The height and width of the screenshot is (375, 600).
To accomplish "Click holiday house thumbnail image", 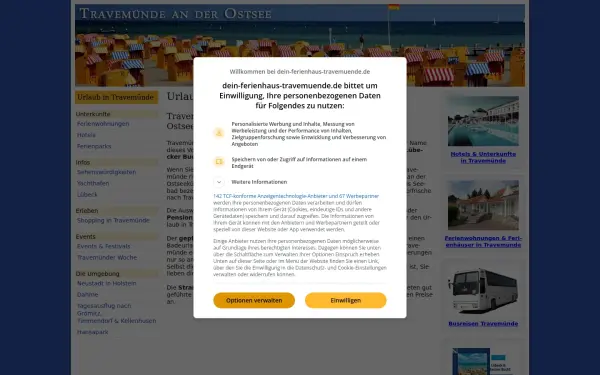I will 483,205.
